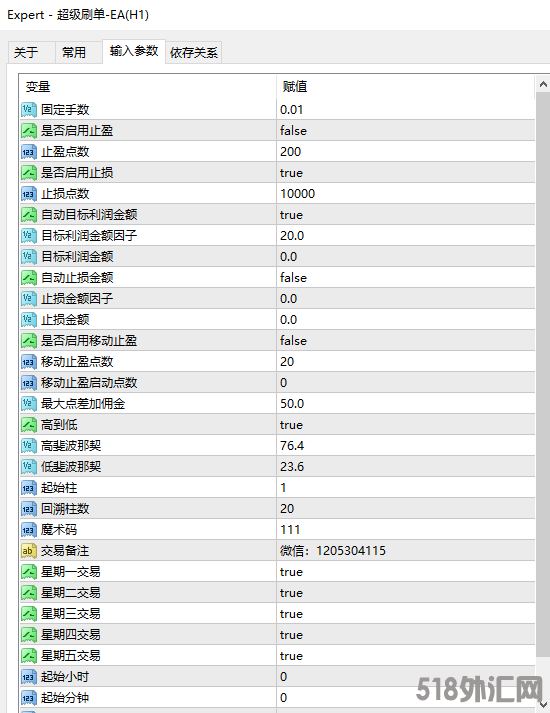Click the boolean icon beside 是否启用止损
550x713 pixels.
pos(29,173)
